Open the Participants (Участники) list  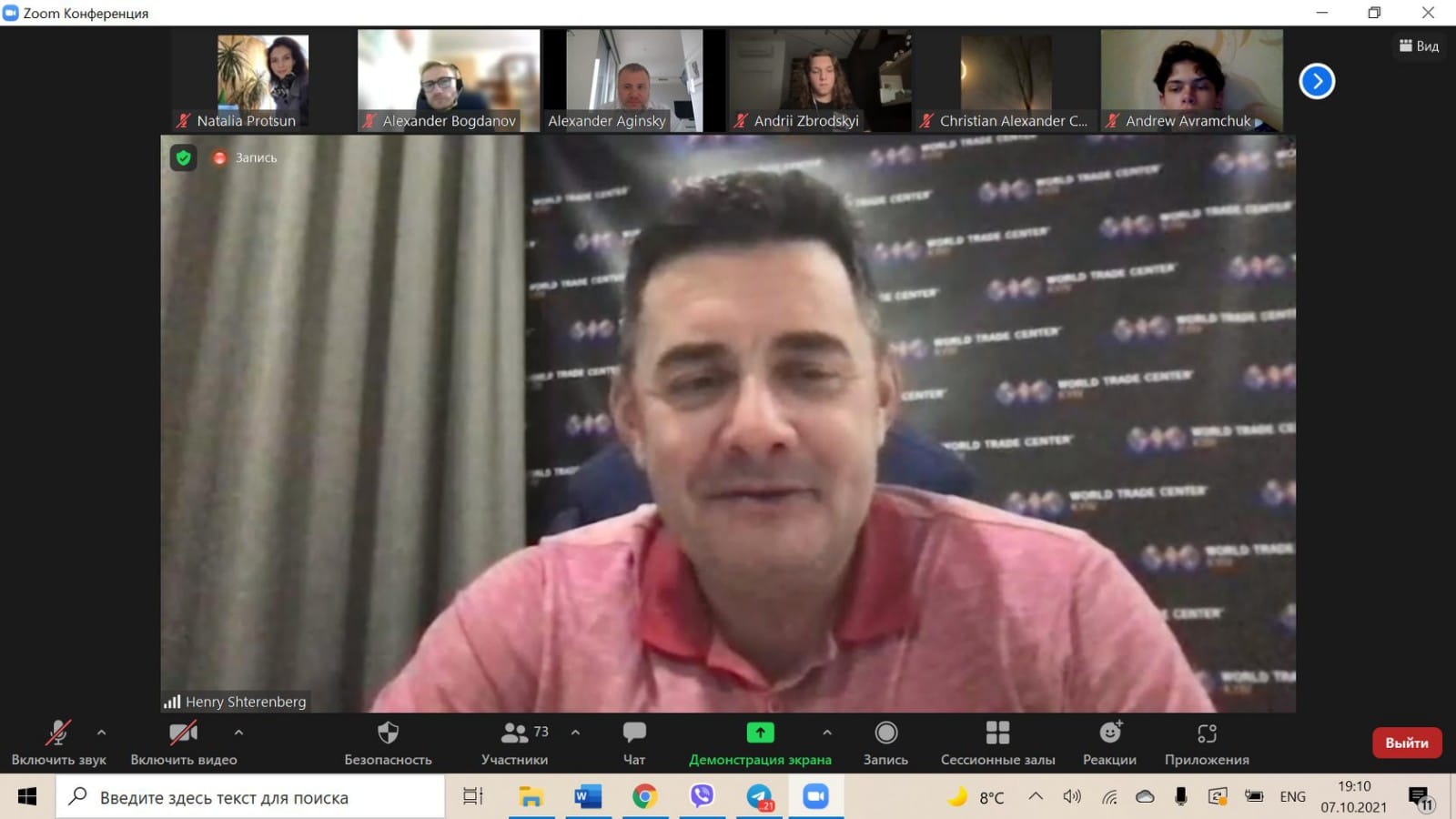click(515, 733)
